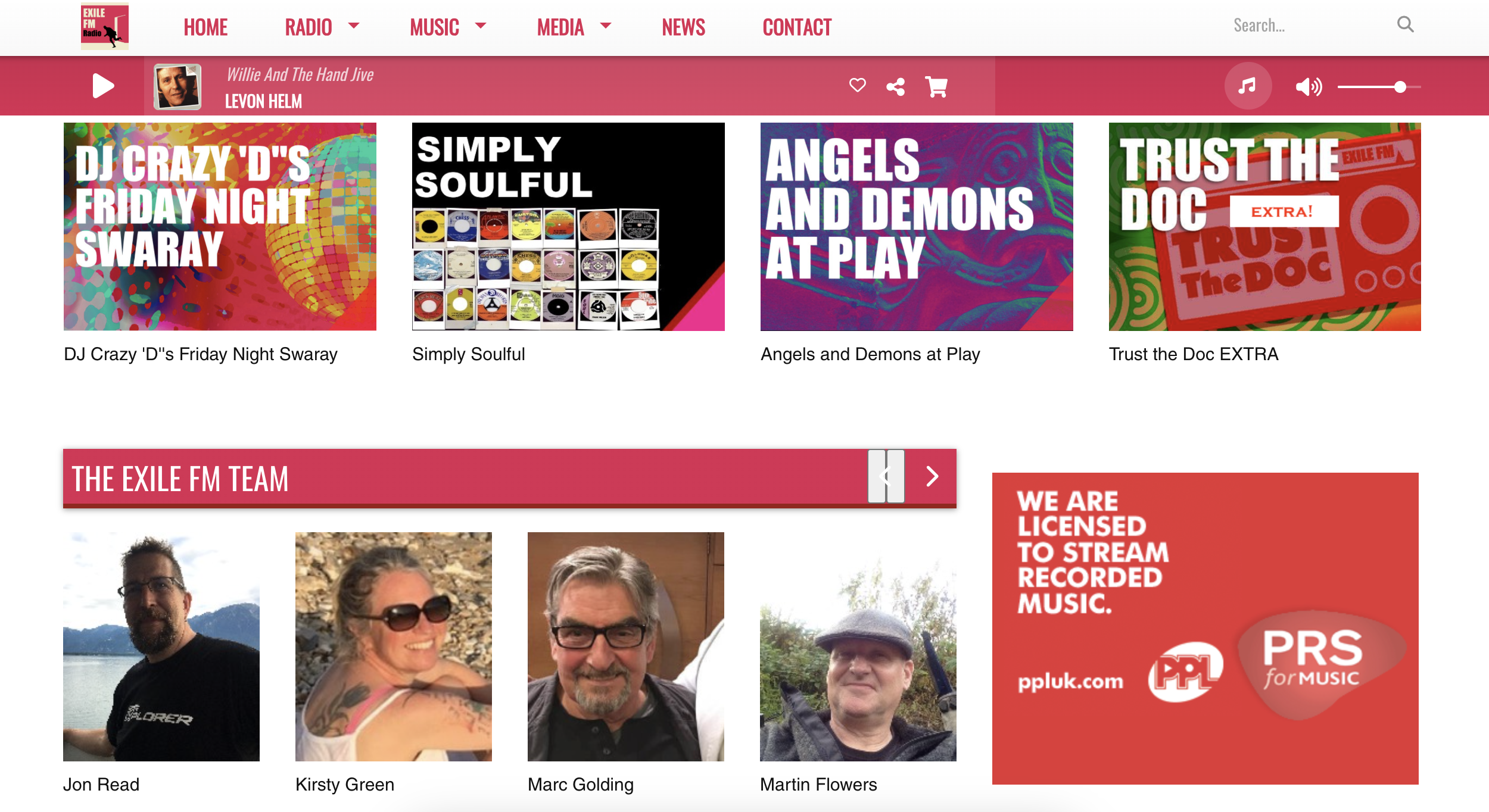Open the shopping cart icon
Image resolution: width=1489 pixels, height=812 pixels.
[936, 87]
